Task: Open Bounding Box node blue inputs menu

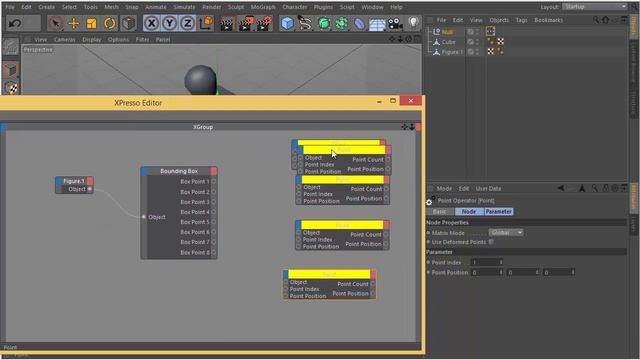Action: point(144,171)
